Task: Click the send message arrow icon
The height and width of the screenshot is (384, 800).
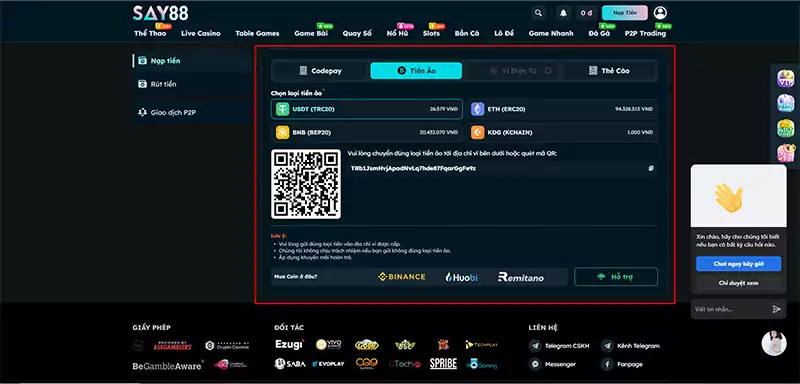Action: click(777, 309)
